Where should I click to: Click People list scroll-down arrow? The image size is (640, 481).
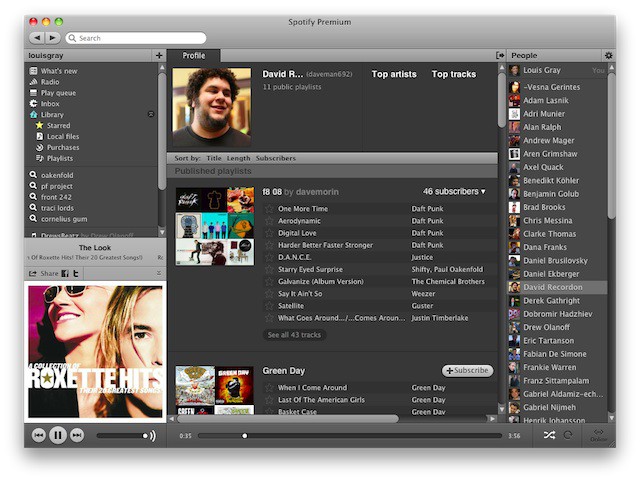click(611, 418)
